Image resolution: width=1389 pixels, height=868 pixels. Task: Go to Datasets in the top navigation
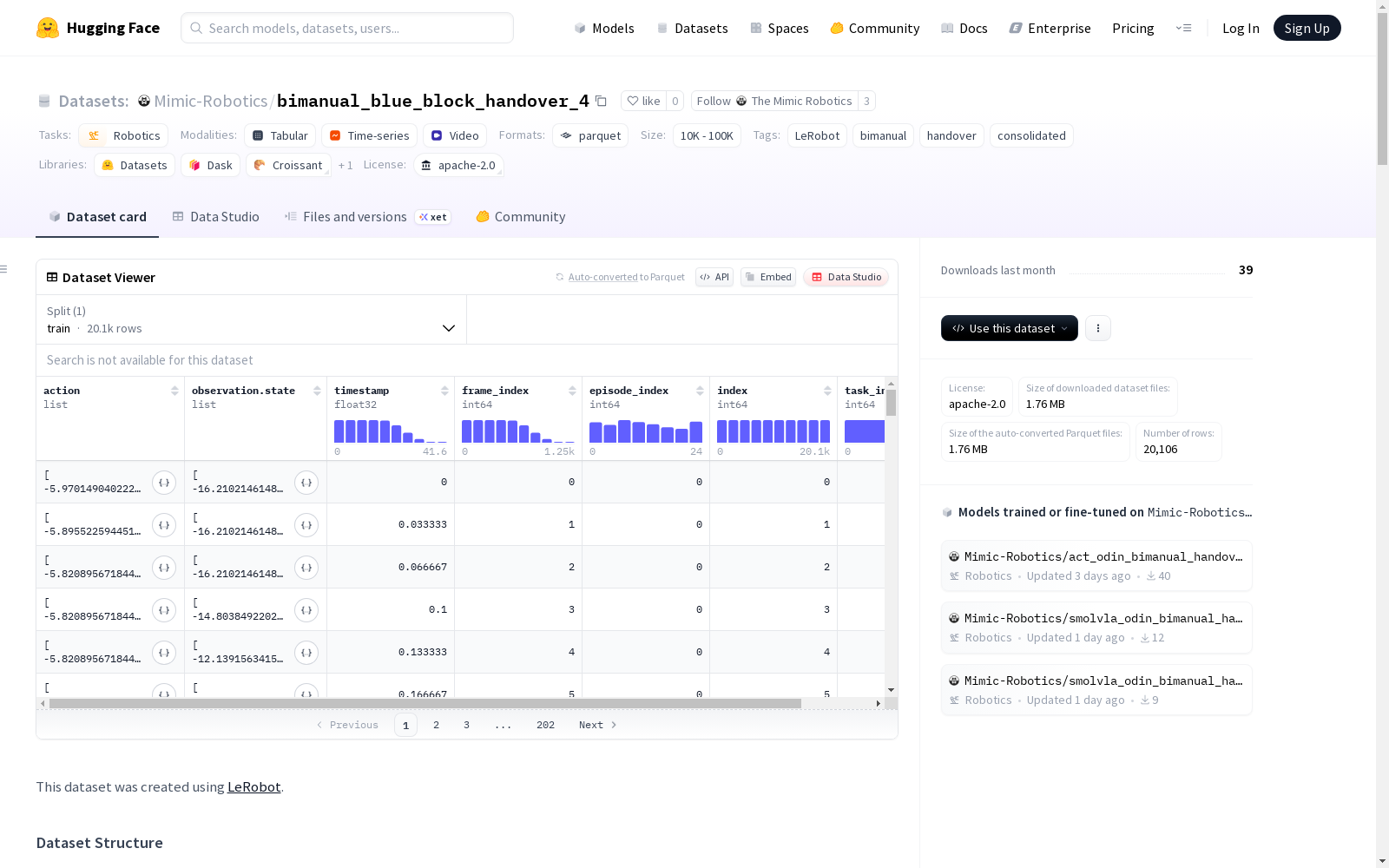692,28
